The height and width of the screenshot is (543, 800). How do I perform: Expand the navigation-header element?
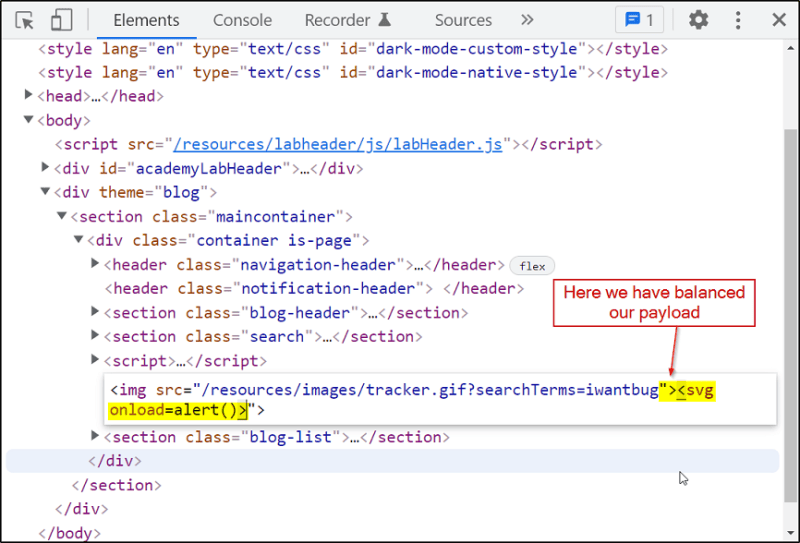[95, 263]
